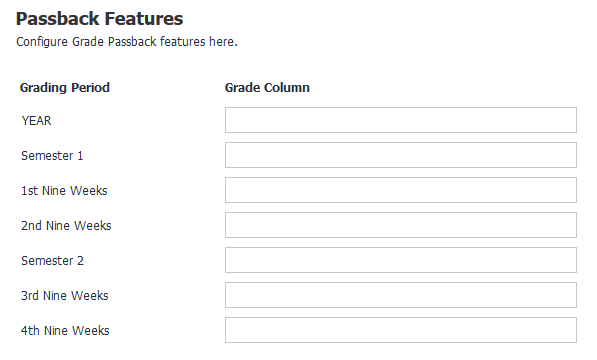
Task: Click the 2nd Nine Weeks grade field
Action: click(401, 225)
